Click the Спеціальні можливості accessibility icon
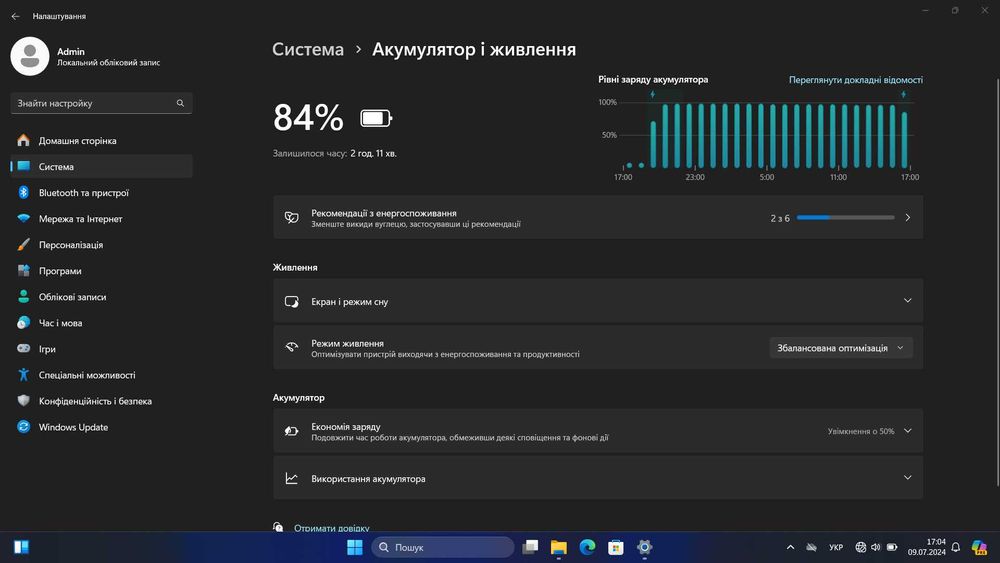This screenshot has width=1000, height=563. 24,375
